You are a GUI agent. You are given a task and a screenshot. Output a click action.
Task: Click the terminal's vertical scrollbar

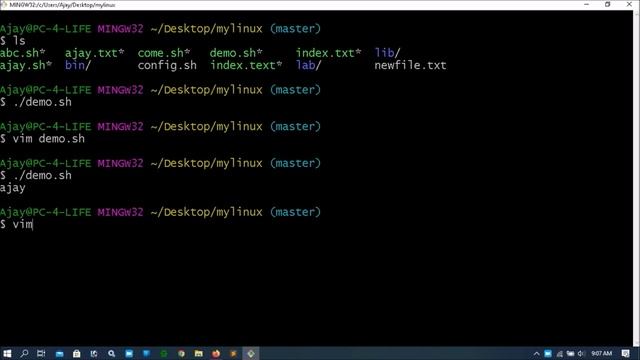click(636, 178)
